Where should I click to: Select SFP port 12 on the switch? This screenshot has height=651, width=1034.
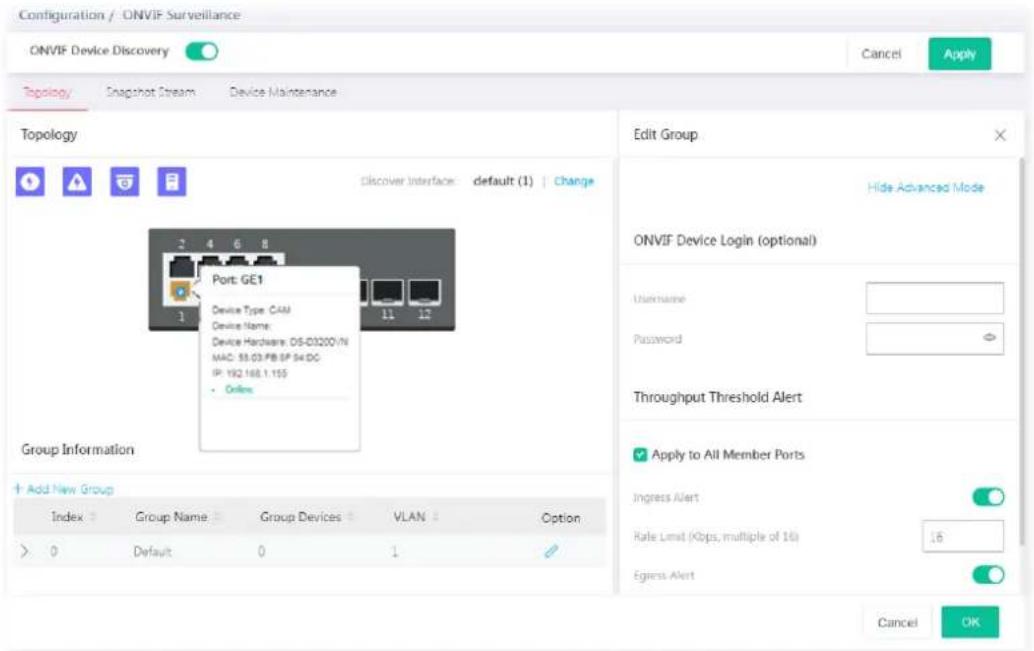(x=424, y=291)
